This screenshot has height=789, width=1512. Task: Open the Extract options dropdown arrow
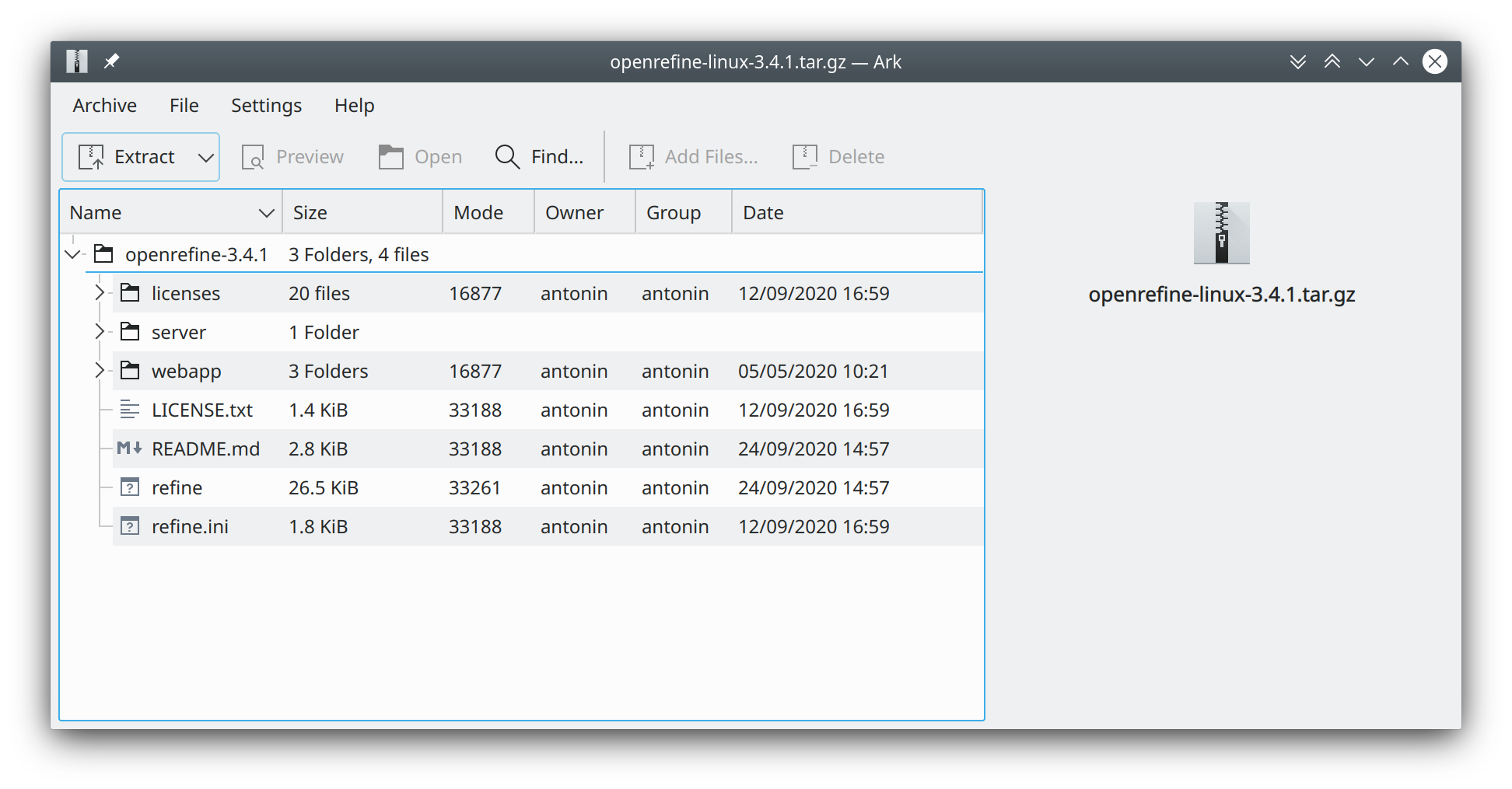pyautogui.click(x=205, y=156)
